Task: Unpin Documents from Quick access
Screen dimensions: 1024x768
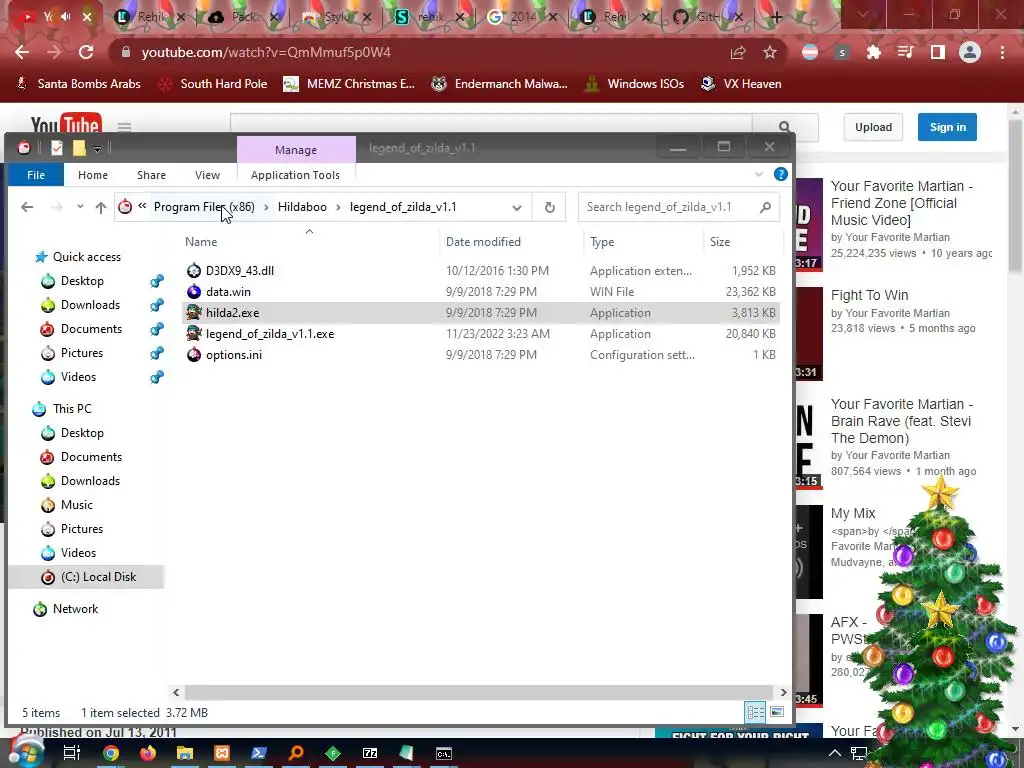Action: [x=157, y=329]
